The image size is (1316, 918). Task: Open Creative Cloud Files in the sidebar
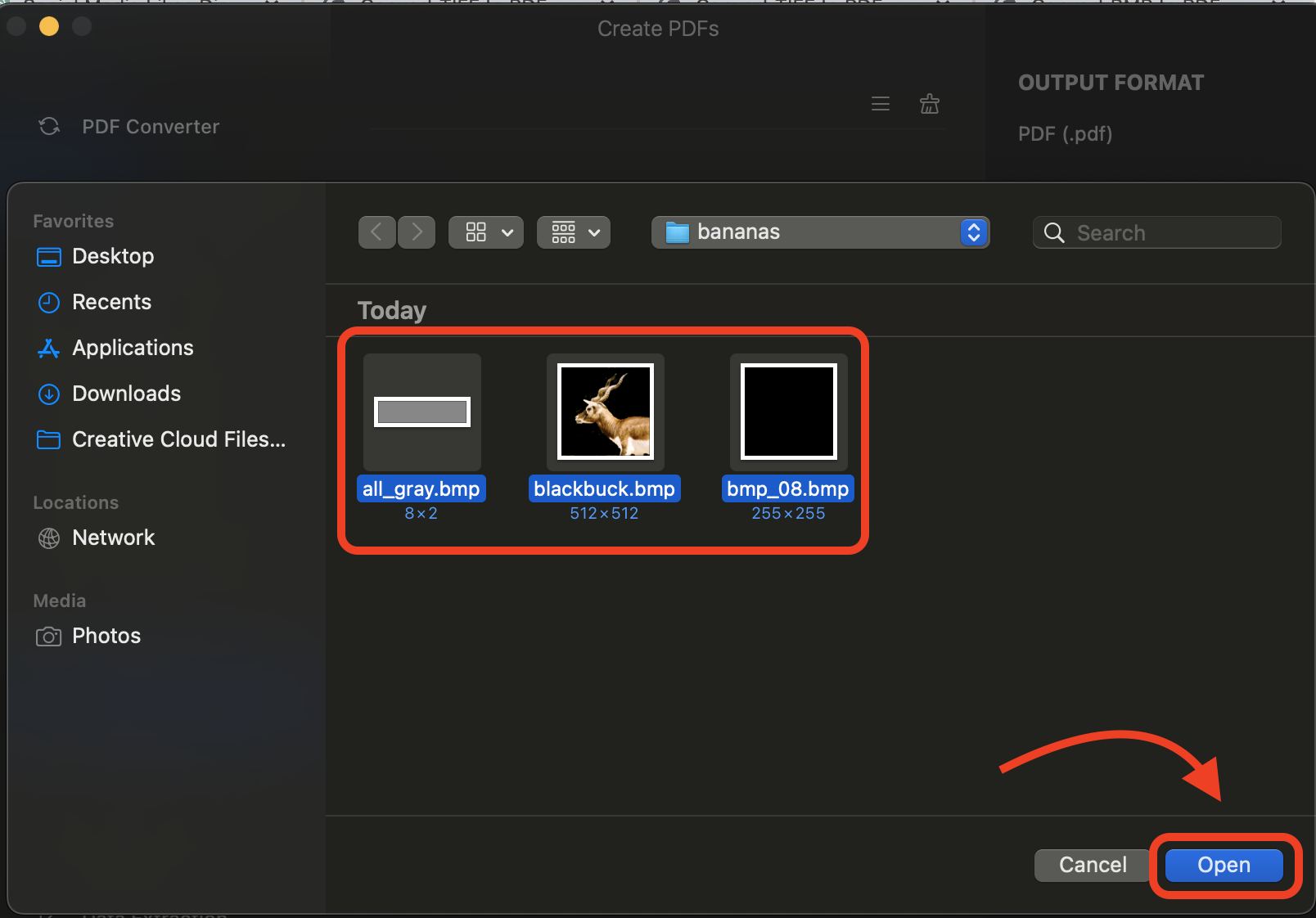coord(178,439)
